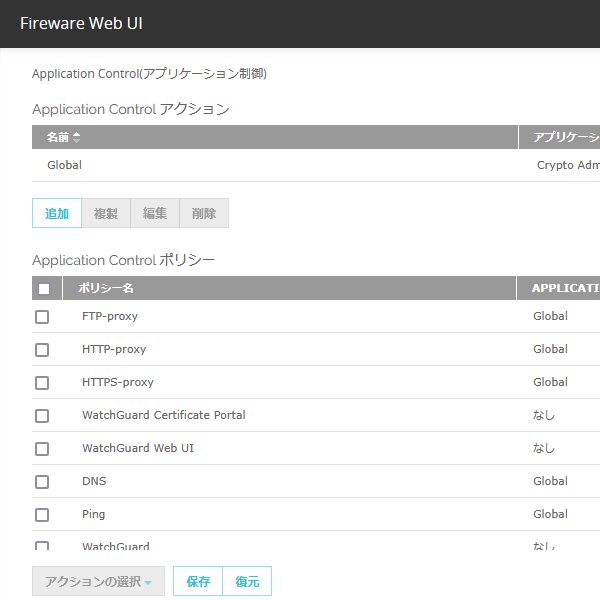Check the DNS policy checkbox
The width and height of the screenshot is (600, 600).
tap(42, 482)
